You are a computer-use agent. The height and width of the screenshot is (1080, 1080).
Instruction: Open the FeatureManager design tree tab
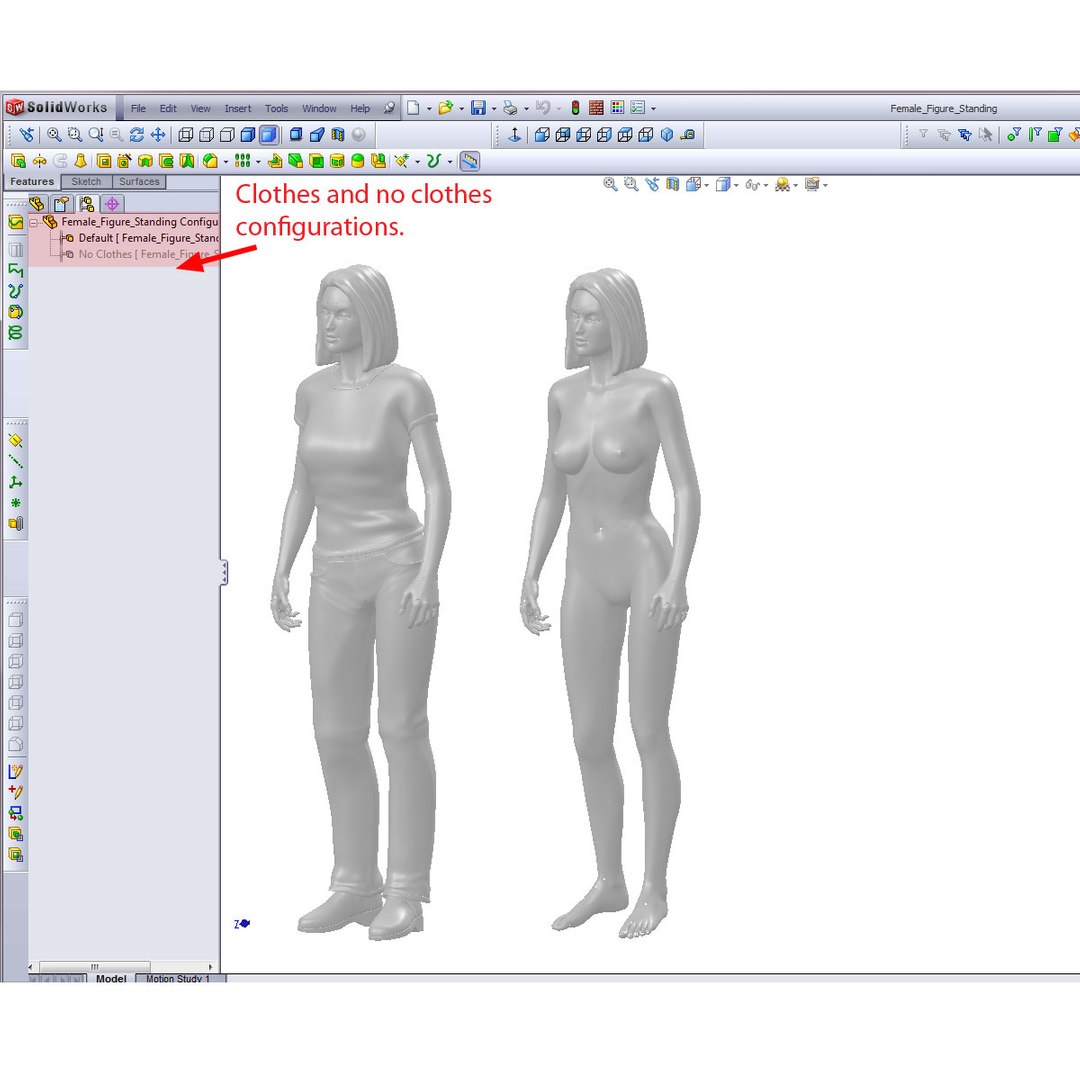(37, 204)
